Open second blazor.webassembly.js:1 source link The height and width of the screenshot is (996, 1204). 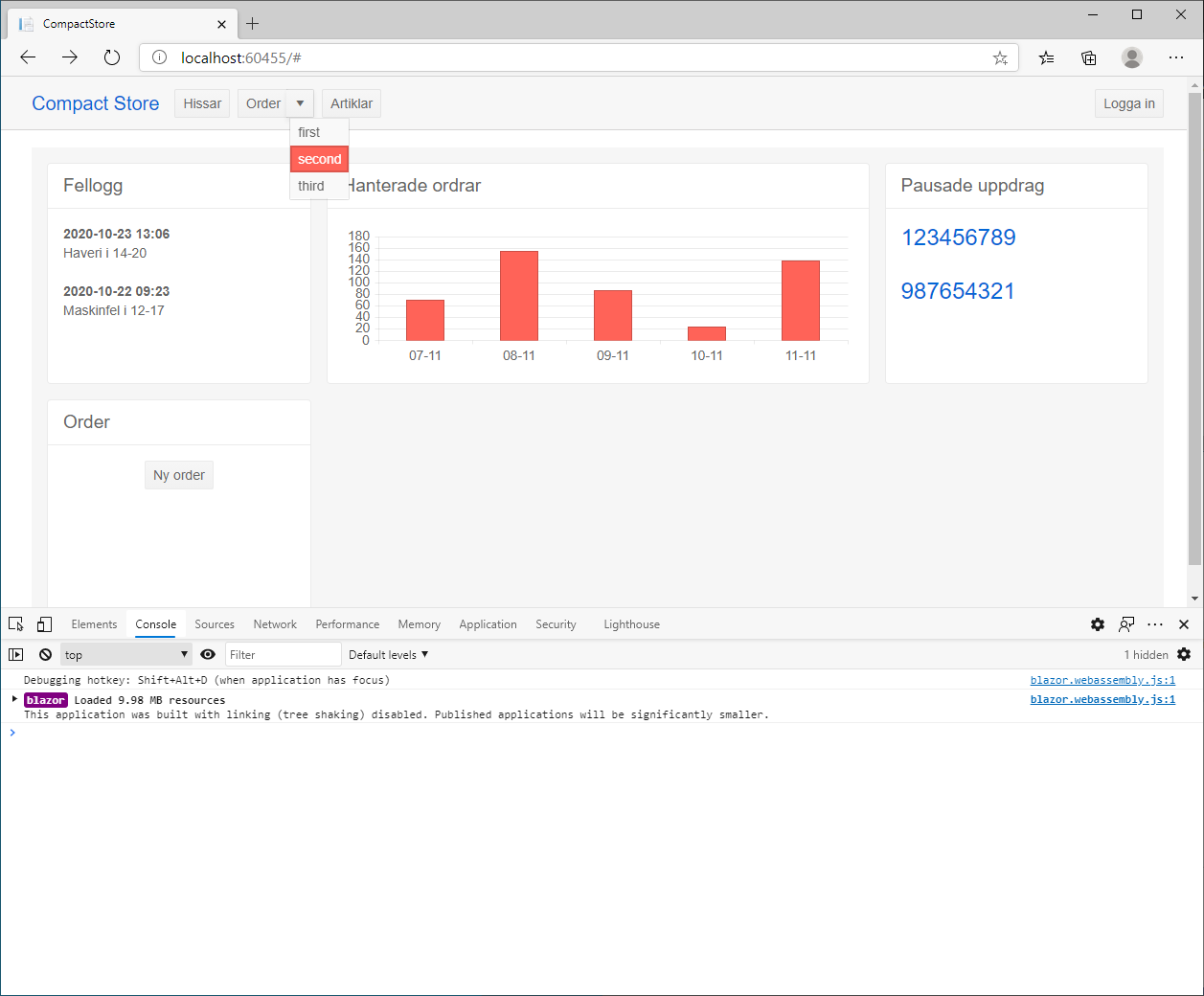tap(1102, 699)
